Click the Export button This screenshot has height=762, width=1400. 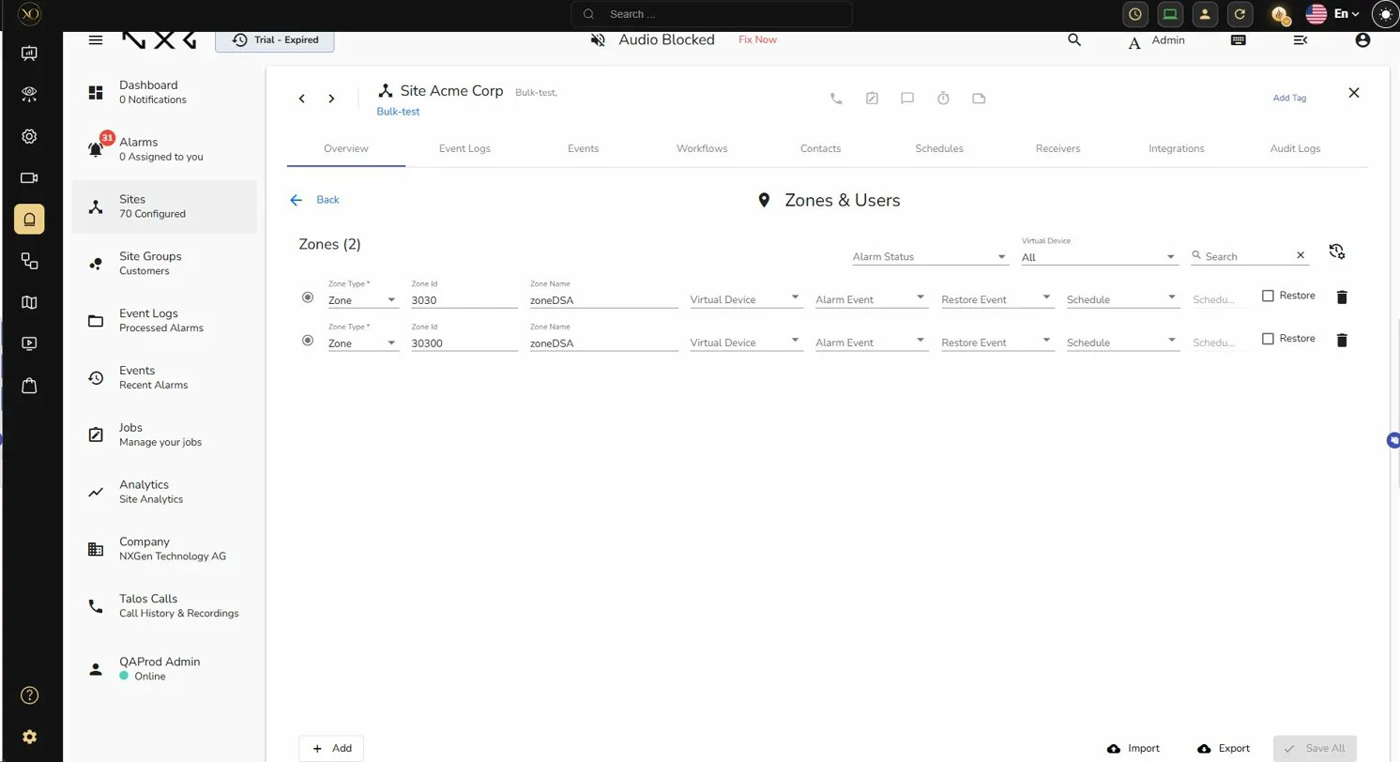[x=1223, y=748]
